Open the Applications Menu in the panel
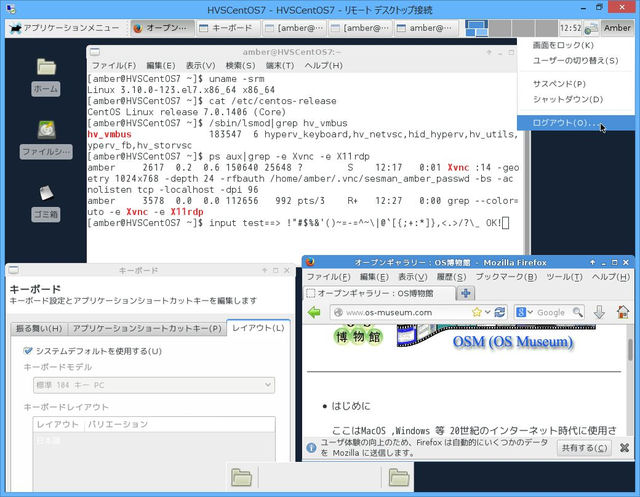The height and width of the screenshot is (497, 640). (65, 28)
